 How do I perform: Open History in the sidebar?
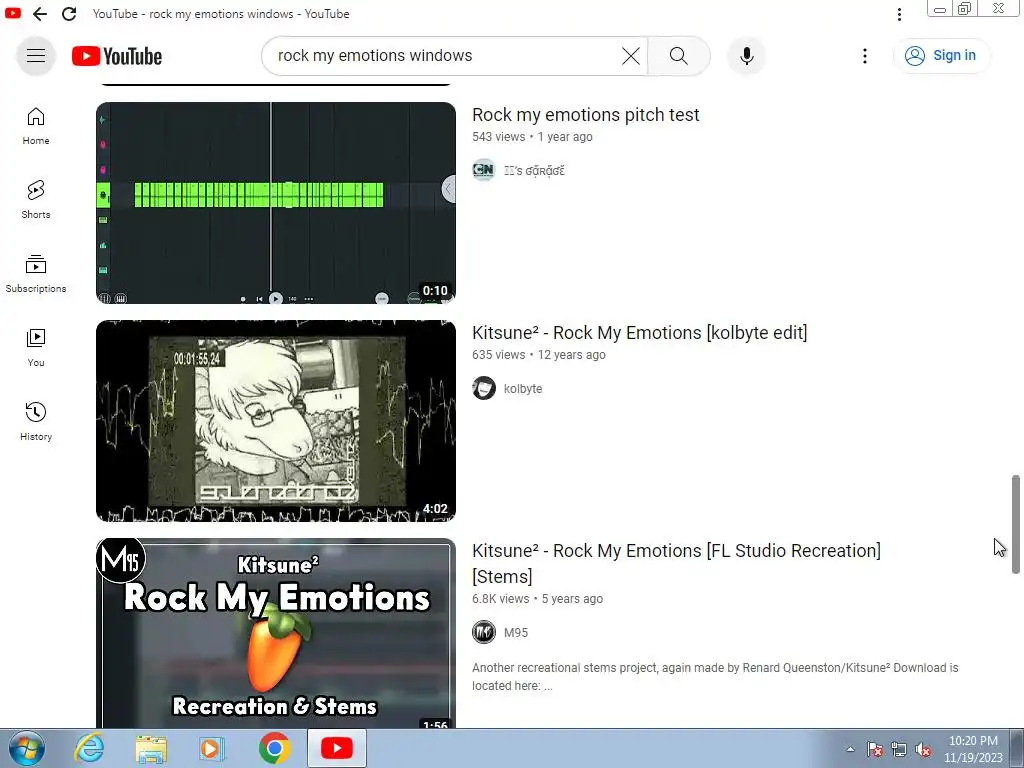click(36, 422)
